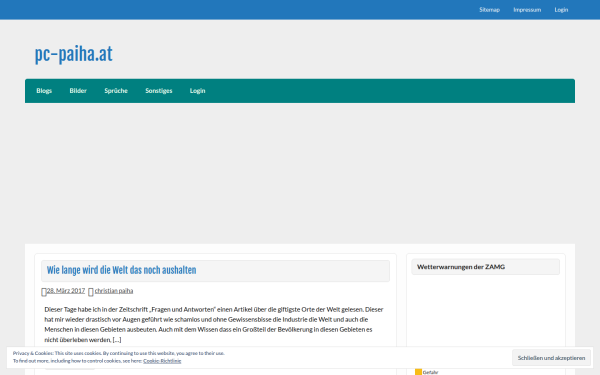Screen dimensions: 600x375
Task: Open the Cookie-Richtlinie link
Action: (162, 361)
